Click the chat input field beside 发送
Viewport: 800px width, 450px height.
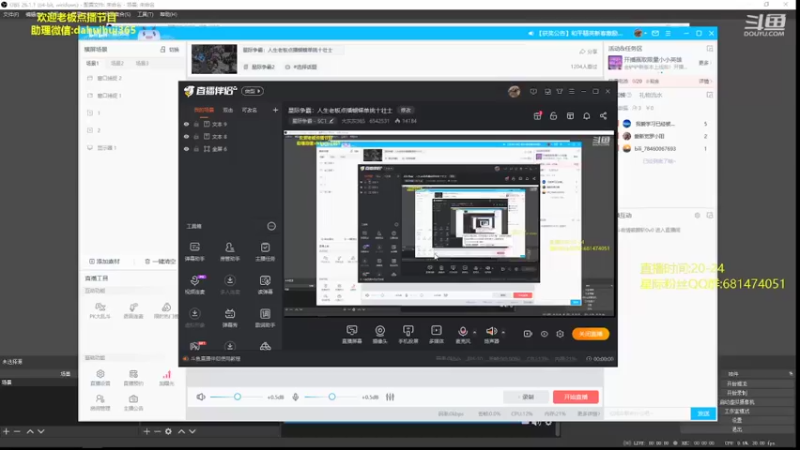(648, 413)
